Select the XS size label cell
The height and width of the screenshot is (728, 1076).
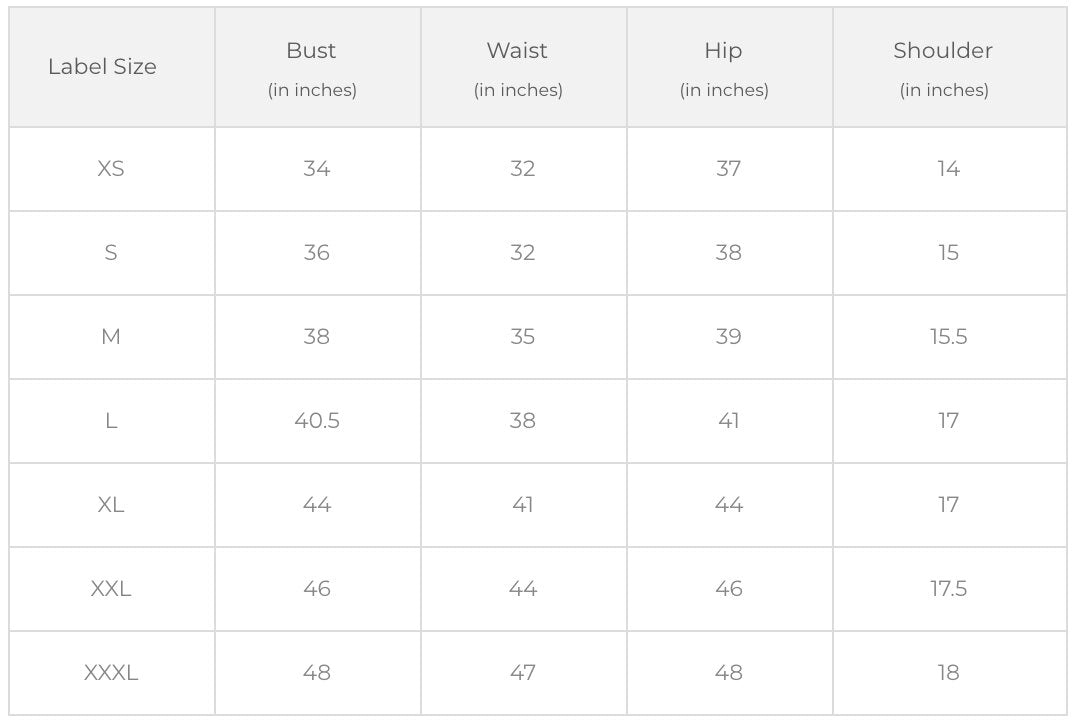[x=111, y=169]
